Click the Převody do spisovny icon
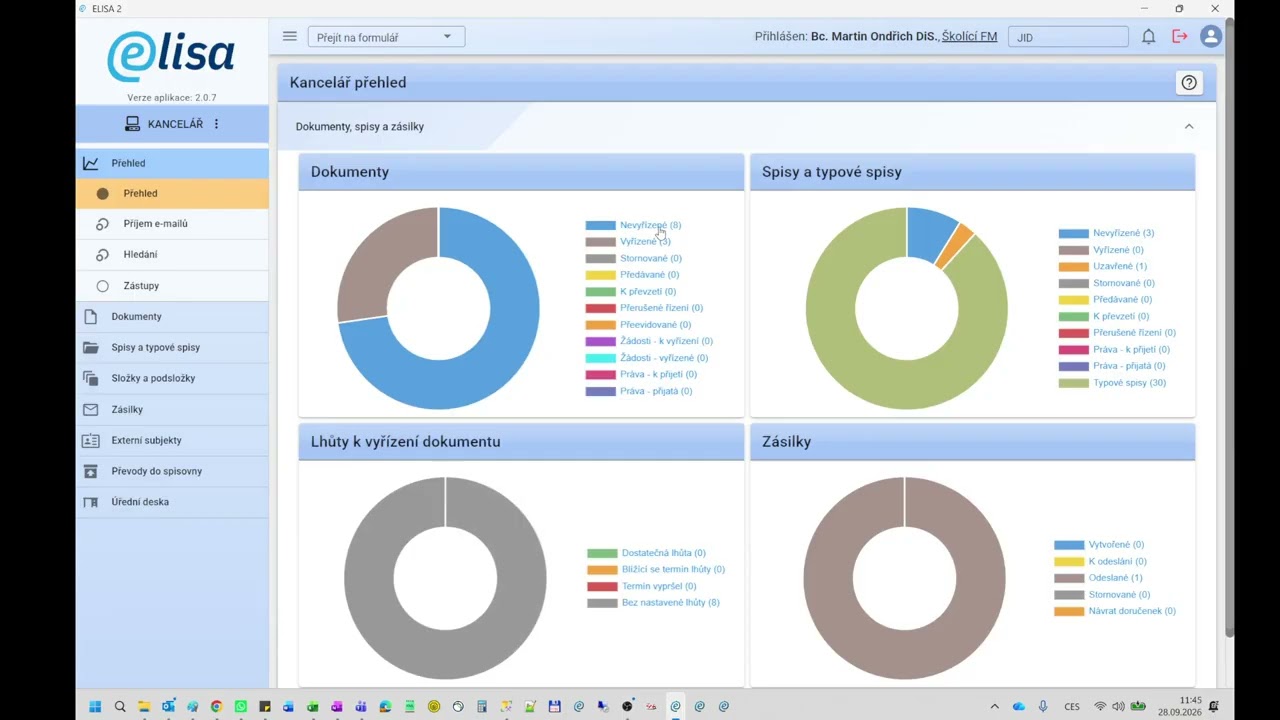This screenshot has width=1280, height=720. (91, 471)
